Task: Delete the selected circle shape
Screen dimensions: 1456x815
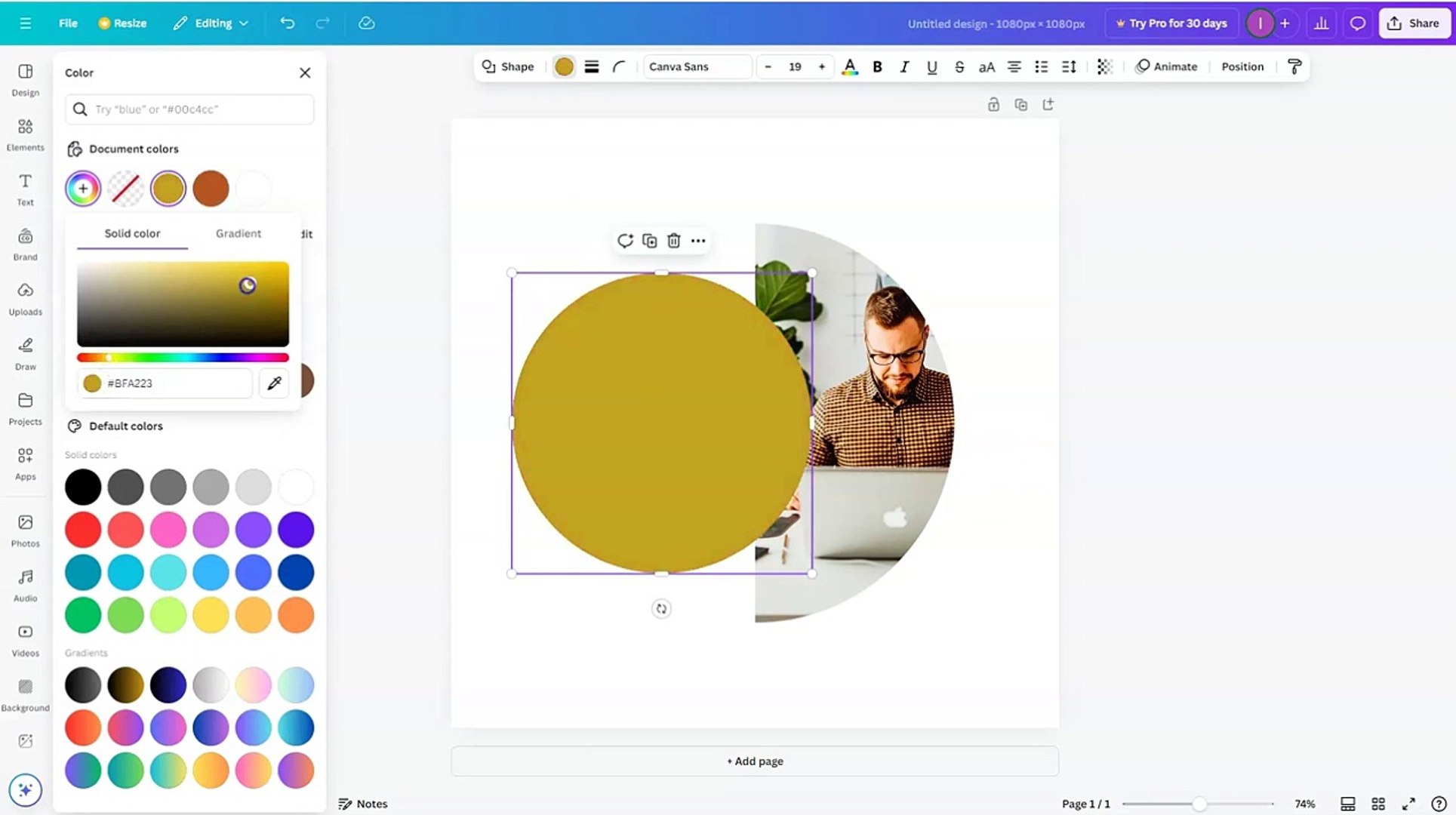Action: tap(673, 240)
